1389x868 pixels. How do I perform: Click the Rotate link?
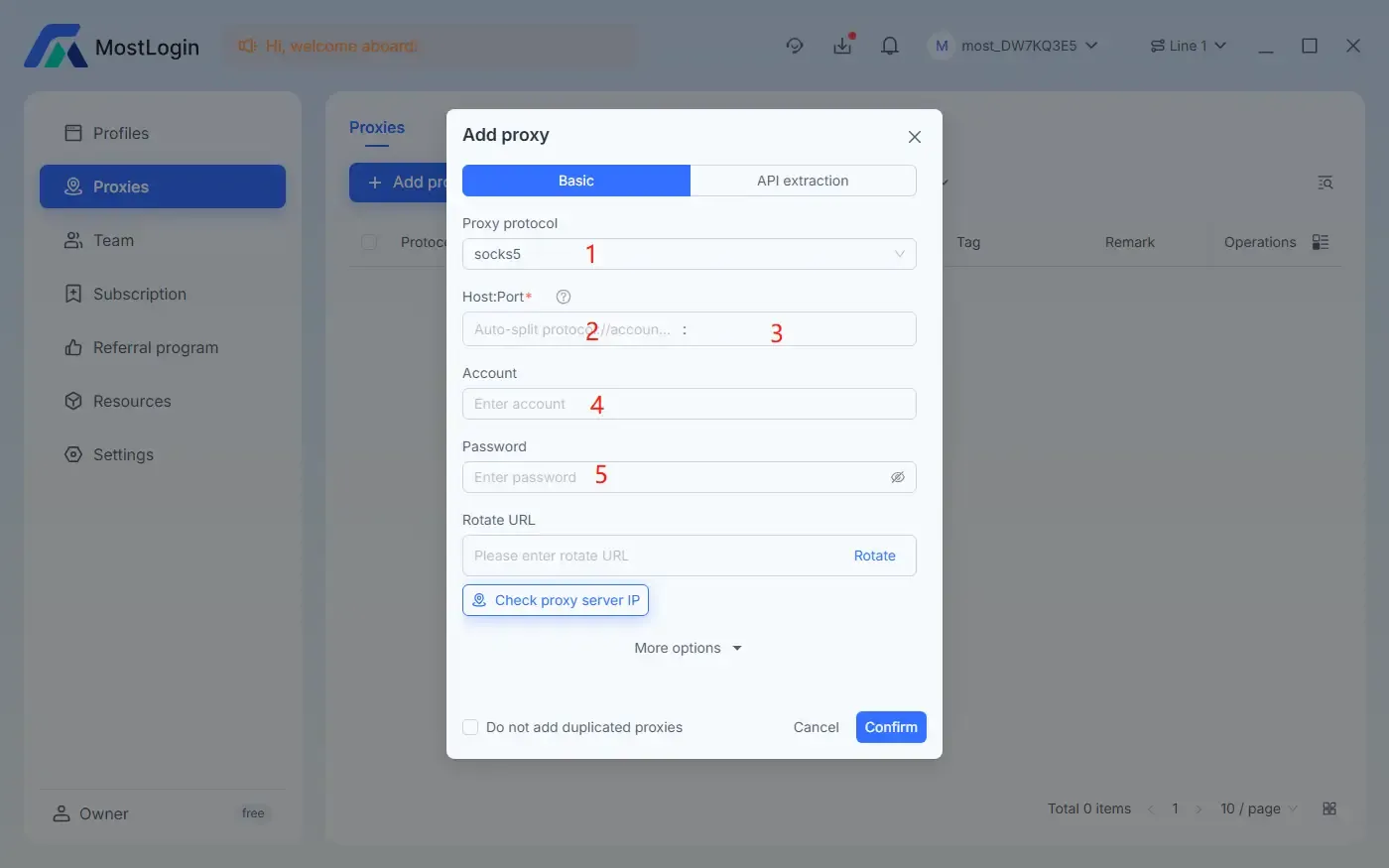pos(875,556)
